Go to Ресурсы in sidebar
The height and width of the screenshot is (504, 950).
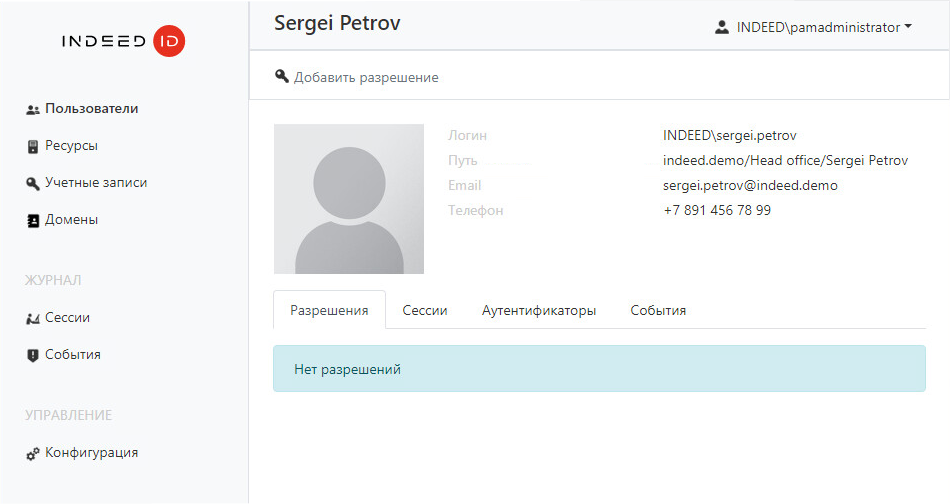[71, 146]
